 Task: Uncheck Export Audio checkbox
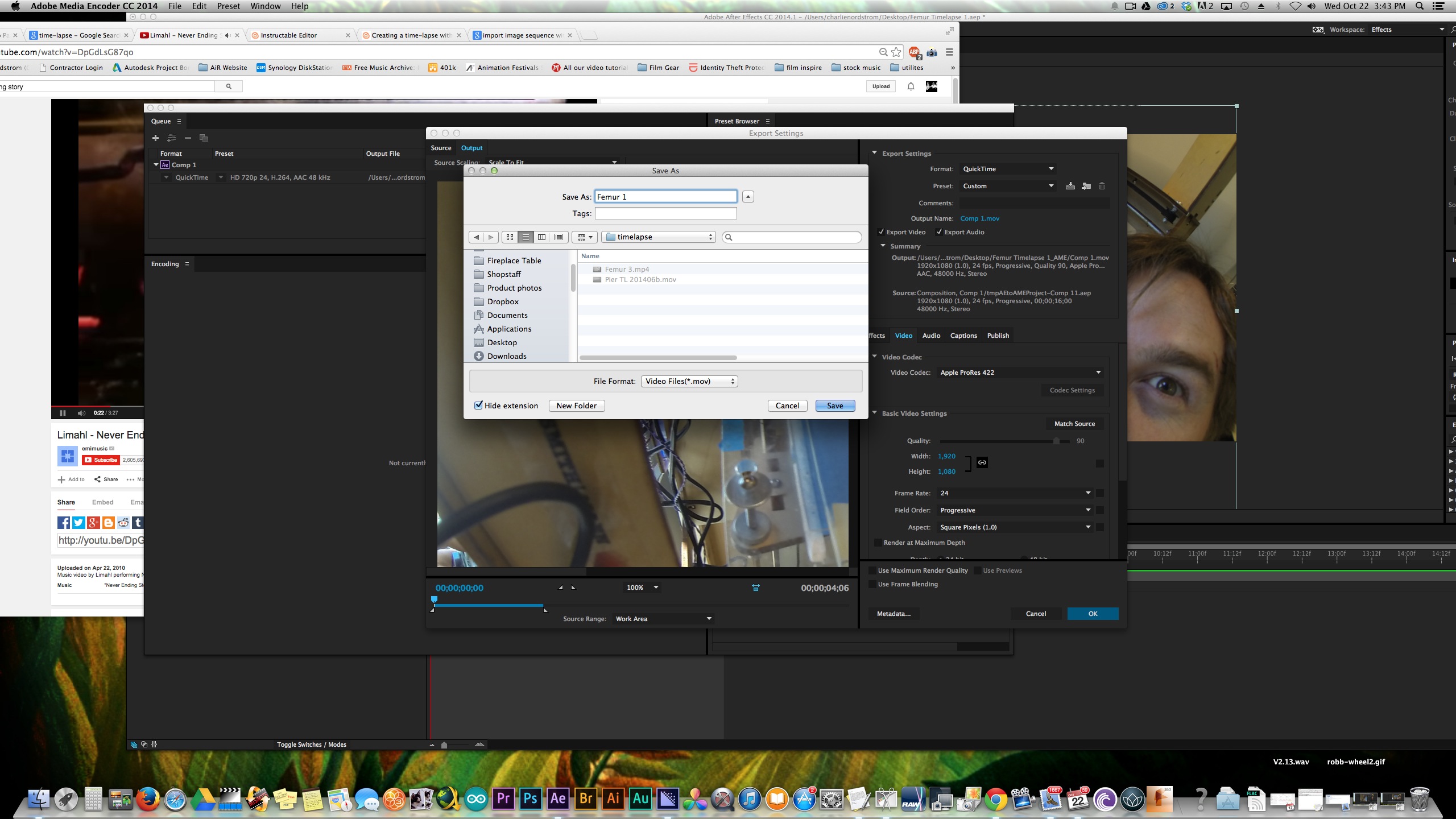click(x=939, y=232)
